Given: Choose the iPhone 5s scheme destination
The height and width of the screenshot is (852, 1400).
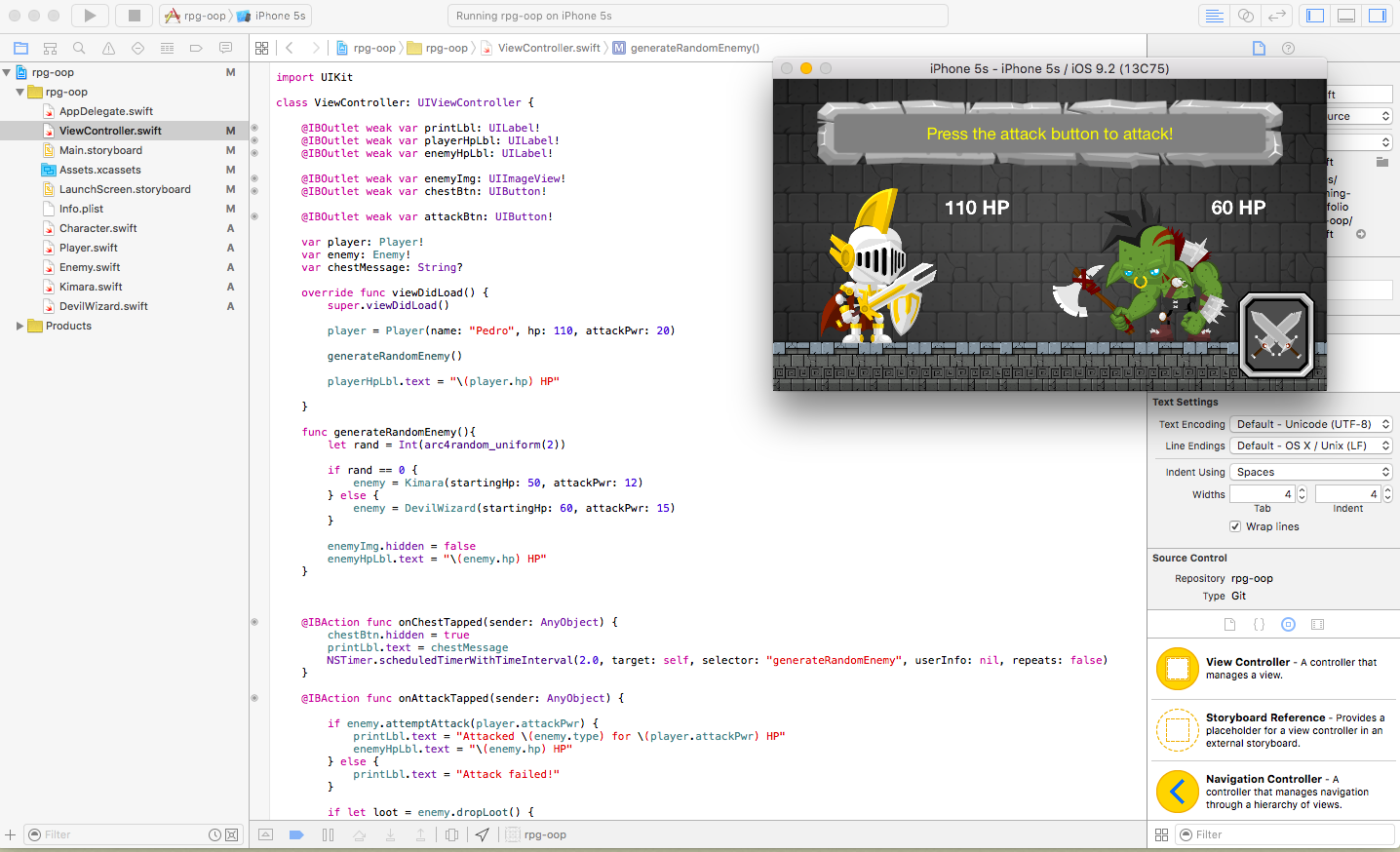Looking at the screenshot, I should [x=272, y=16].
